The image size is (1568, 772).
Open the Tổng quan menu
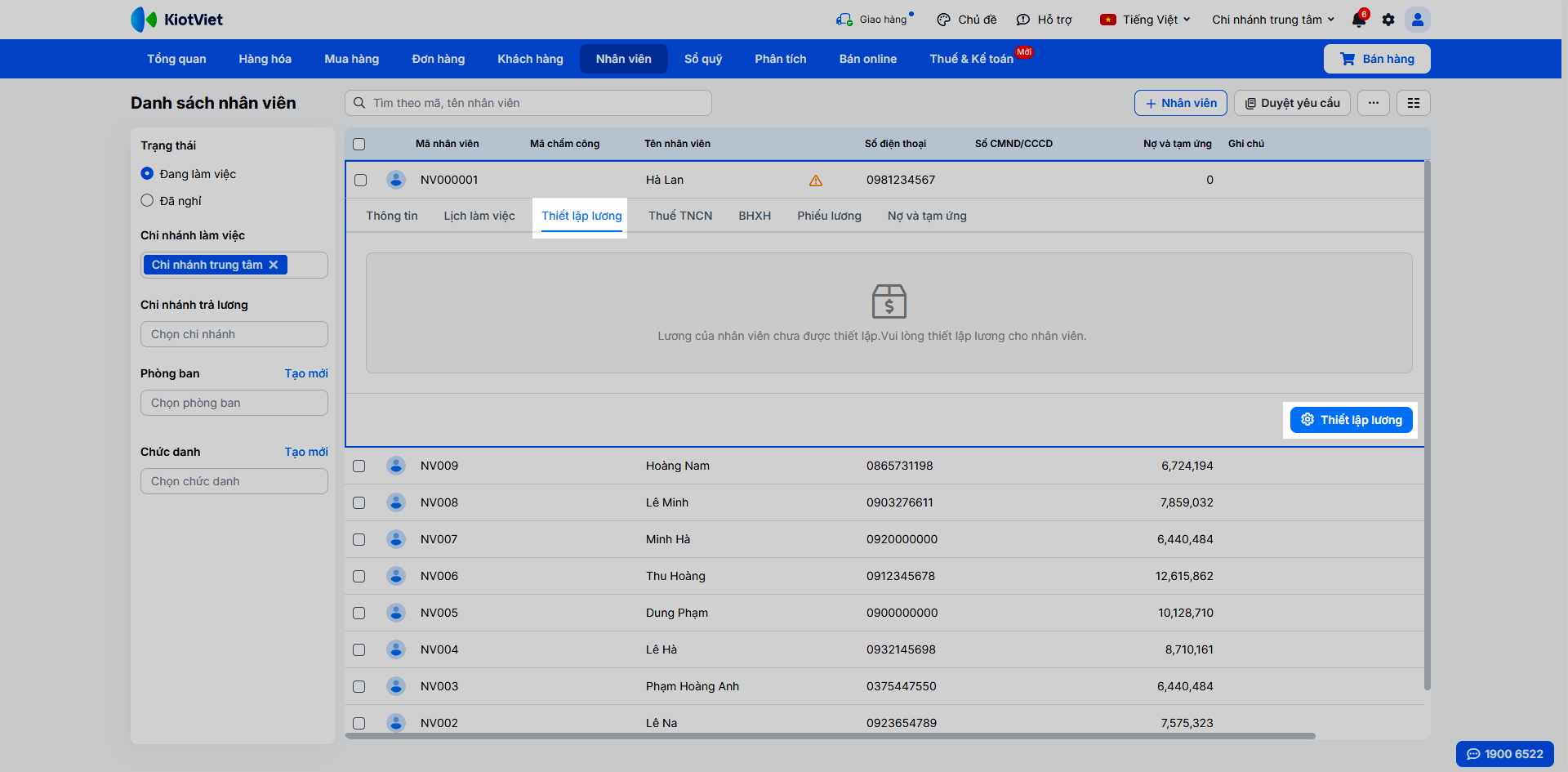(176, 59)
